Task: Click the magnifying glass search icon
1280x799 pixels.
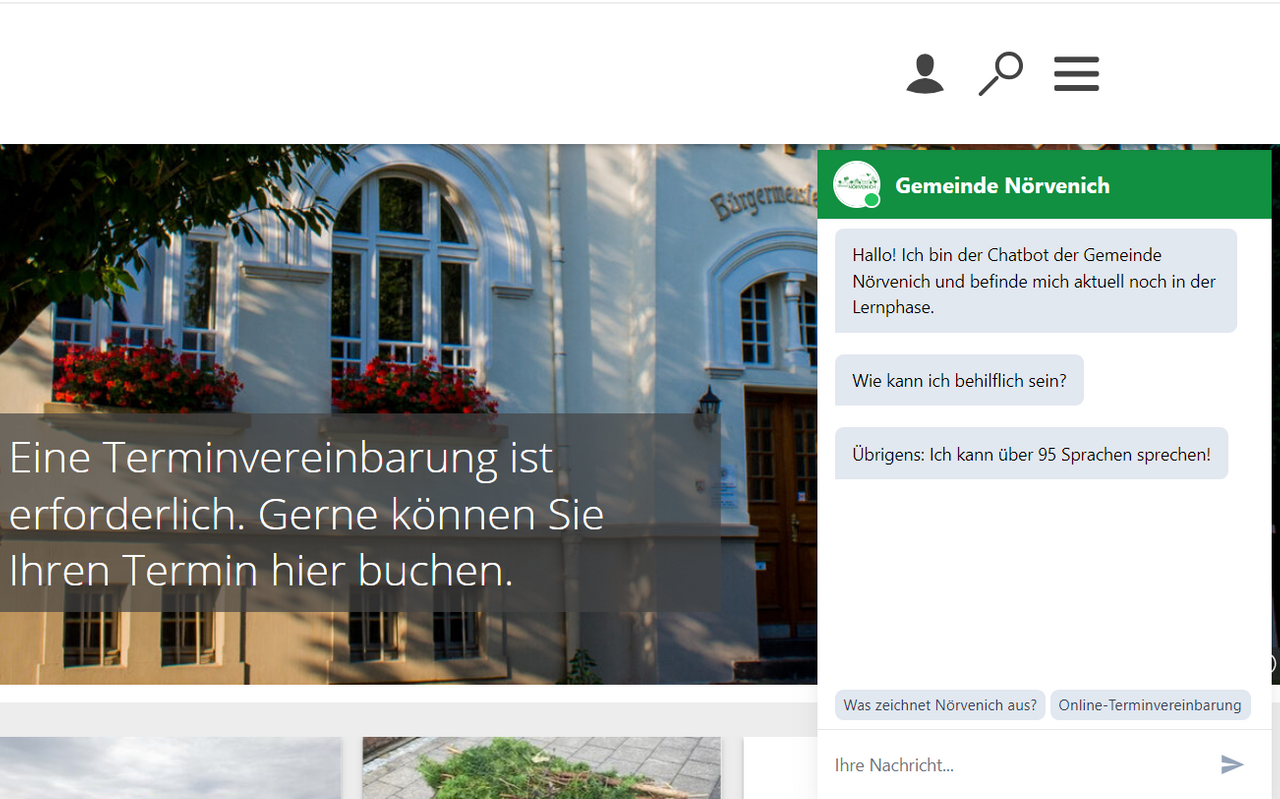Action: click(1000, 74)
